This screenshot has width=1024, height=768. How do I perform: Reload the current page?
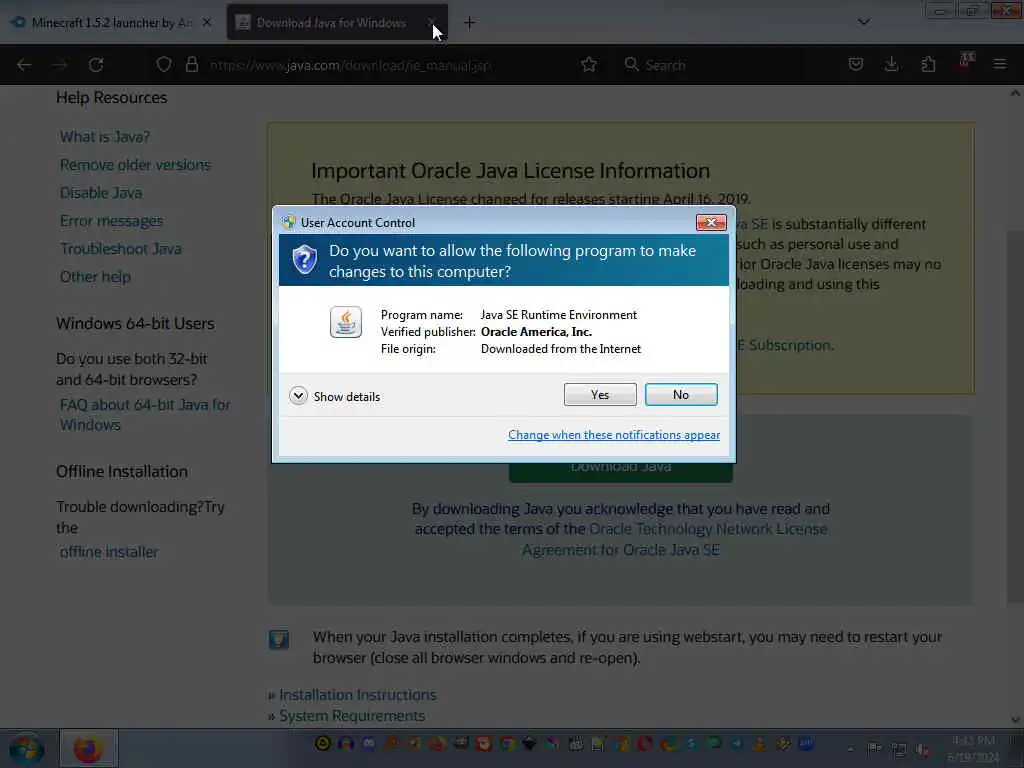pyautogui.click(x=96, y=65)
